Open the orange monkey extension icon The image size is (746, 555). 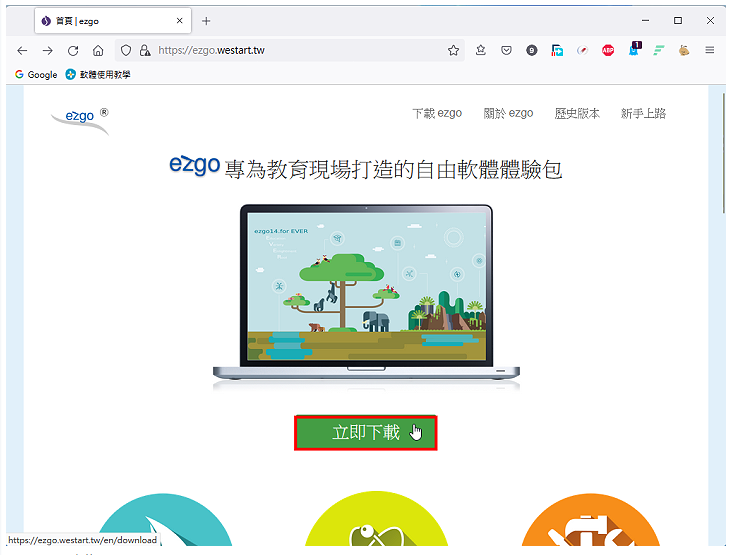[684, 50]
